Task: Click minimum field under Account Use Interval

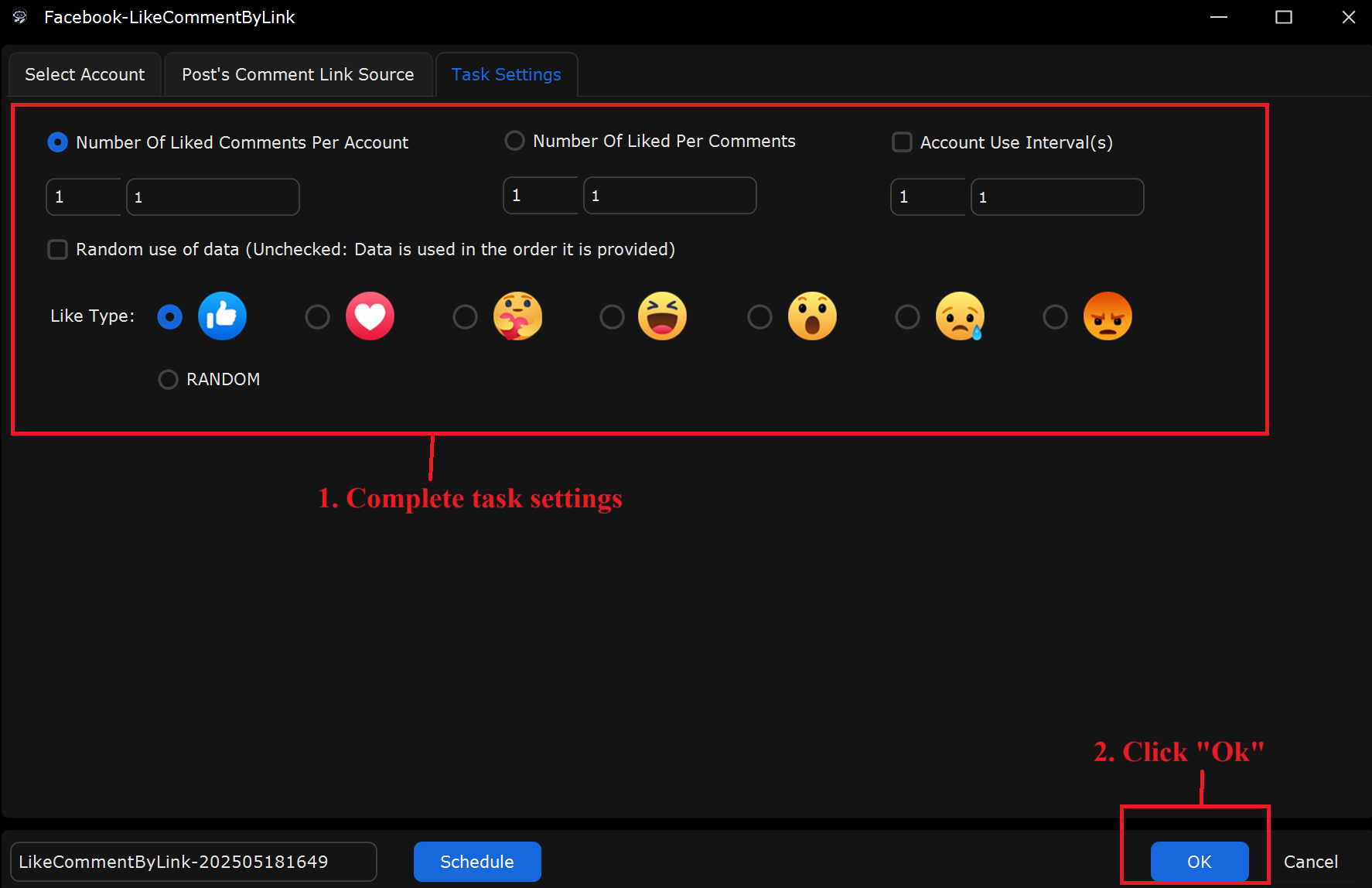Action: tap(928, 196)
